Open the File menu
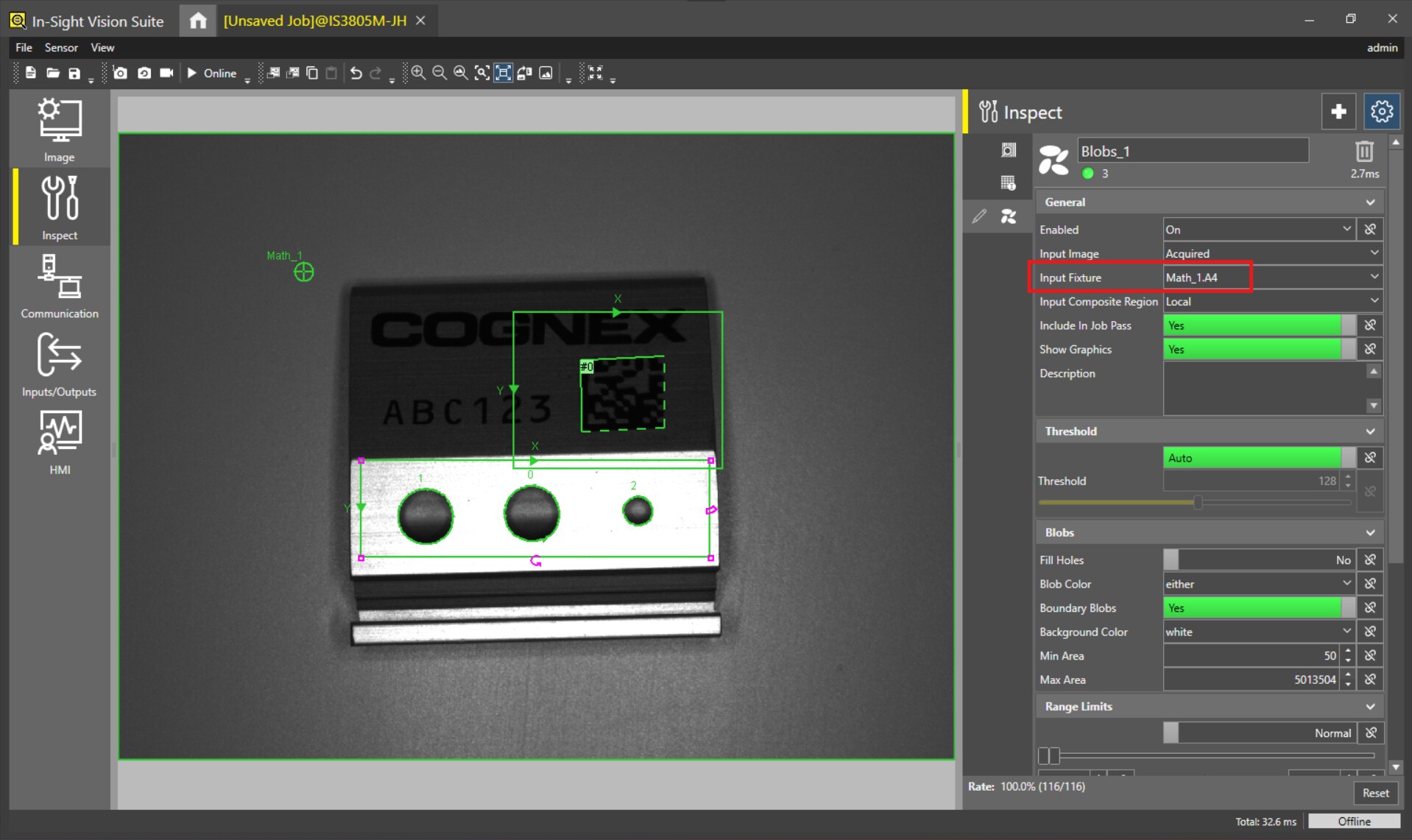1412x840 pixels. pyautogui.click(x=23, y=47)
